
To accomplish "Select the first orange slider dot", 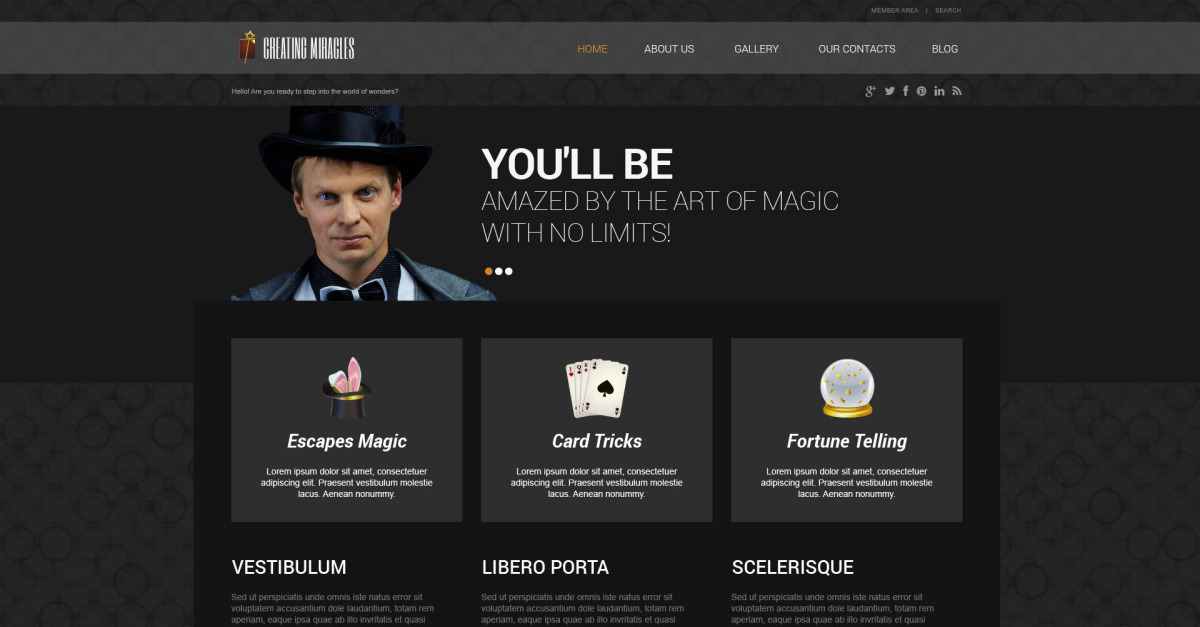I will [x=489, y=271].
